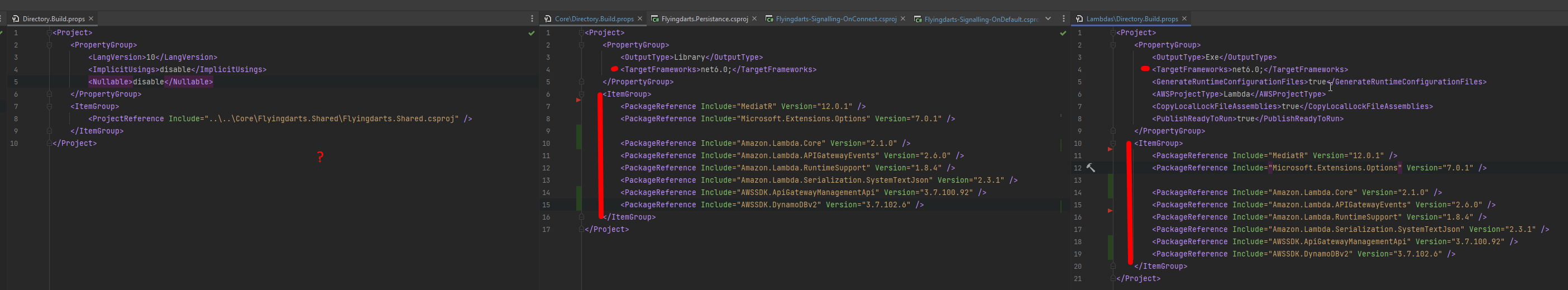Click TargetFrameworks net6.0 in the middle pane
This screenshot has width=1568, height=290.
tap(718, 69)
